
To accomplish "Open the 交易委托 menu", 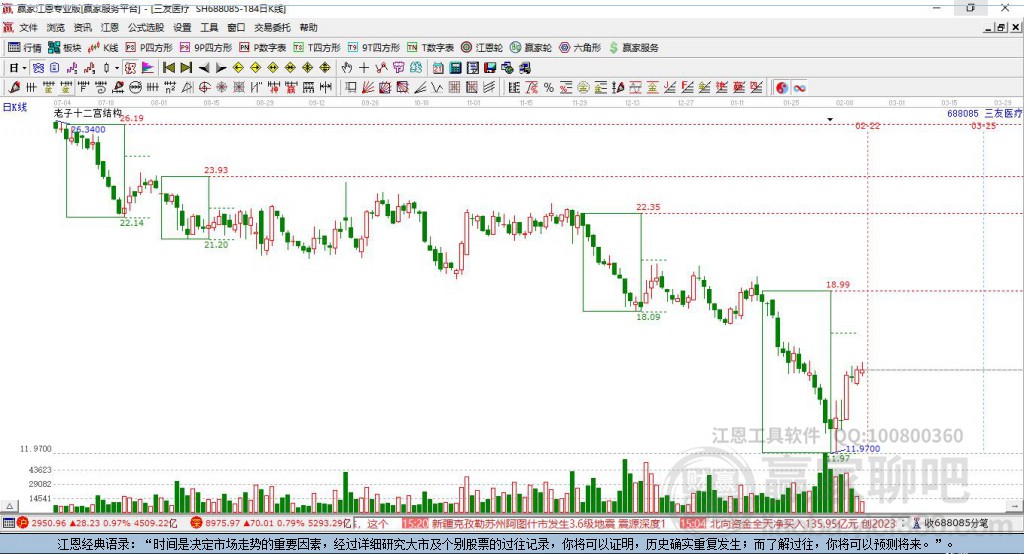I will click(x=272, y=27).
